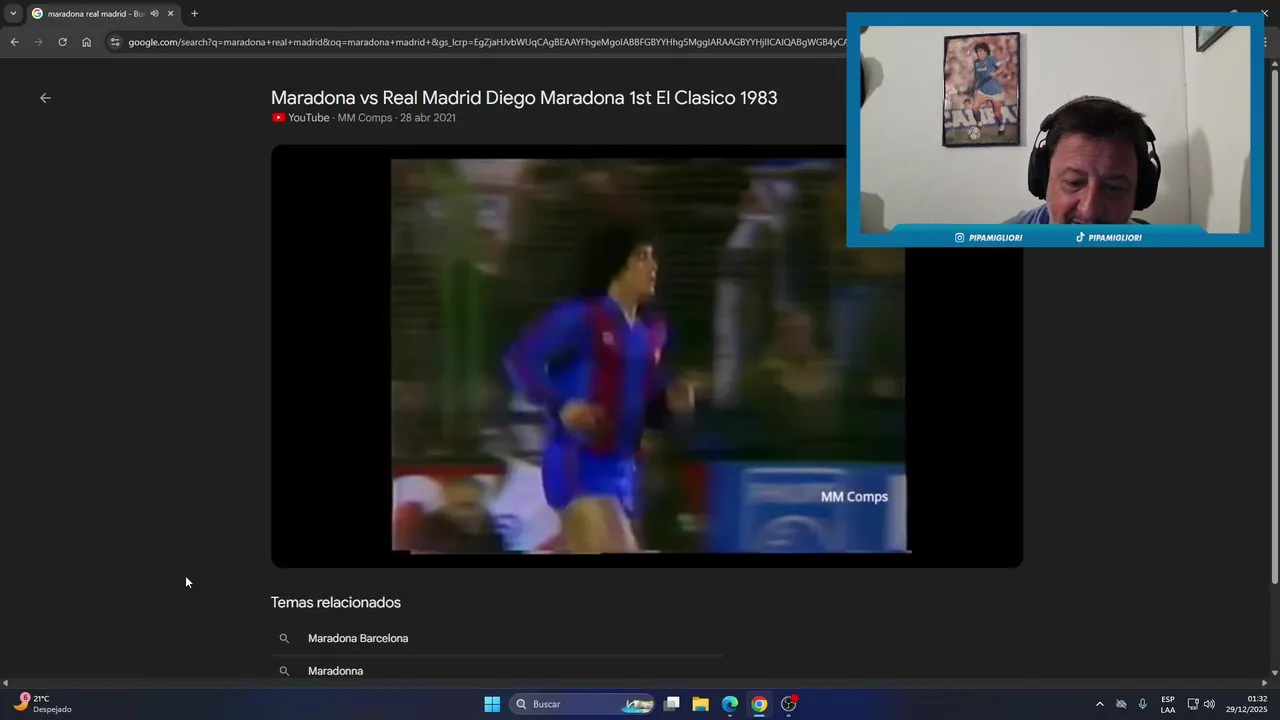Open a new browser tab
This screenshot has width=1280, height=720.
coord(194,14)
